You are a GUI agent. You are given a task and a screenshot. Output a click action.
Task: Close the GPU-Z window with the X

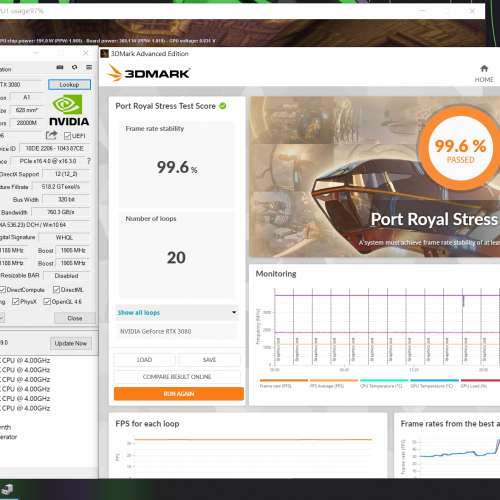click(86, 53)
